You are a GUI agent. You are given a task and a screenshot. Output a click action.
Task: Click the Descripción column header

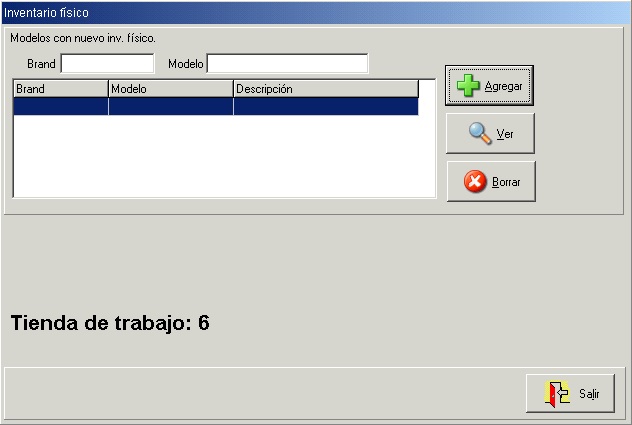pos(326,89)
